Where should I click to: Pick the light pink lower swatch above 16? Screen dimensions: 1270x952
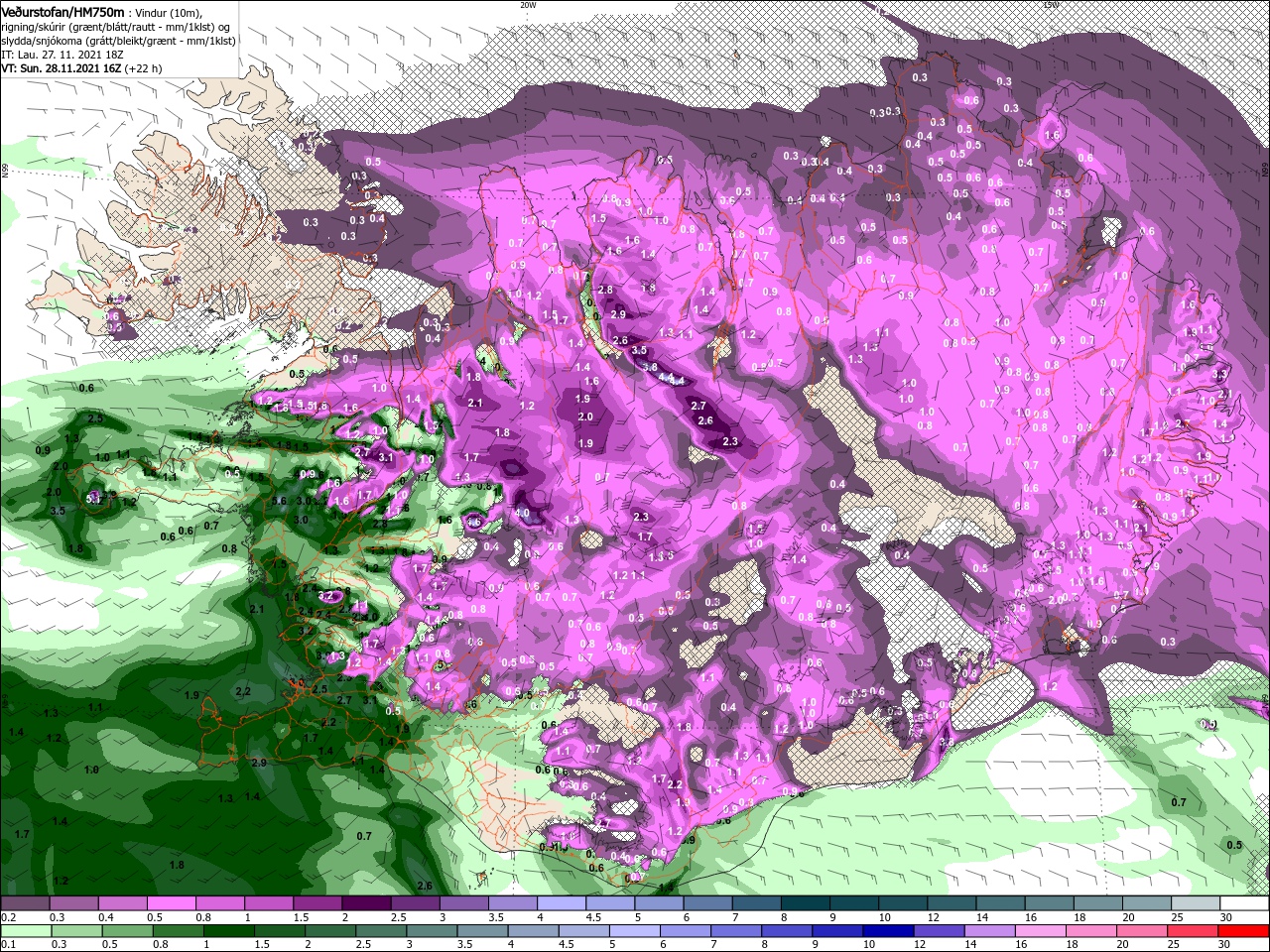point(1040,931)
